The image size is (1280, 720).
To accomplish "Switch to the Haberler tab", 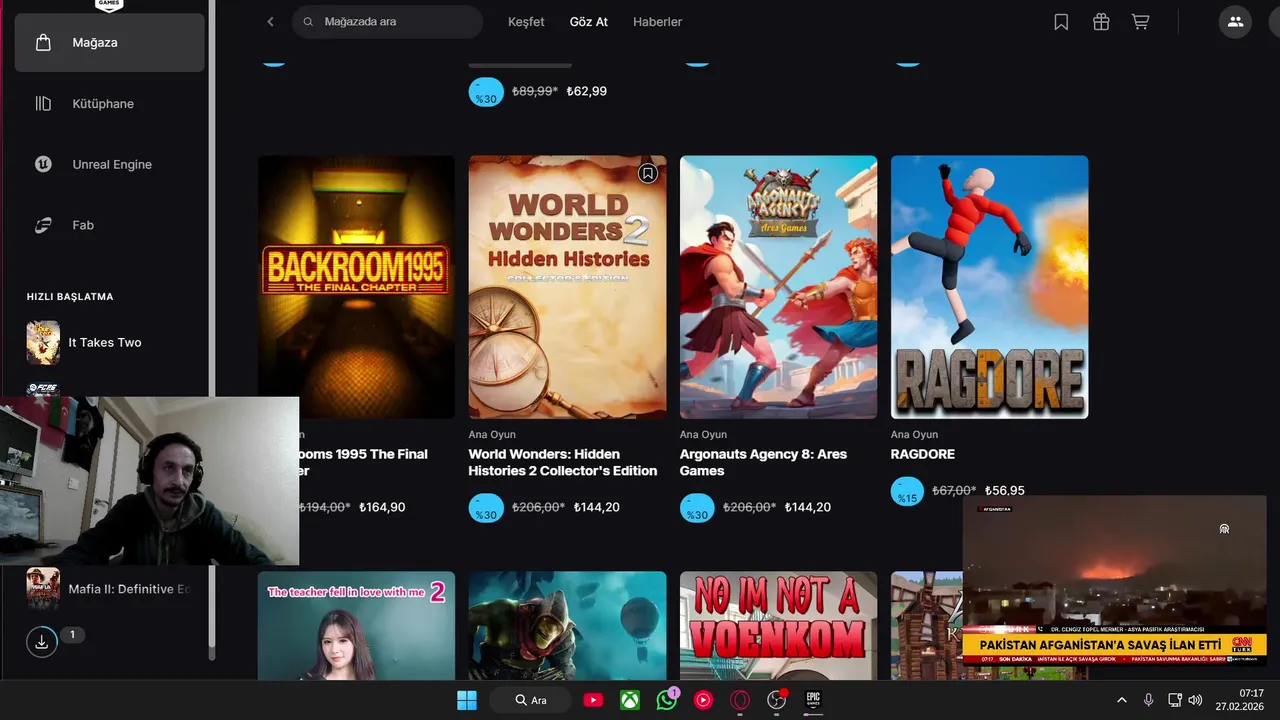I will point(657,22).
